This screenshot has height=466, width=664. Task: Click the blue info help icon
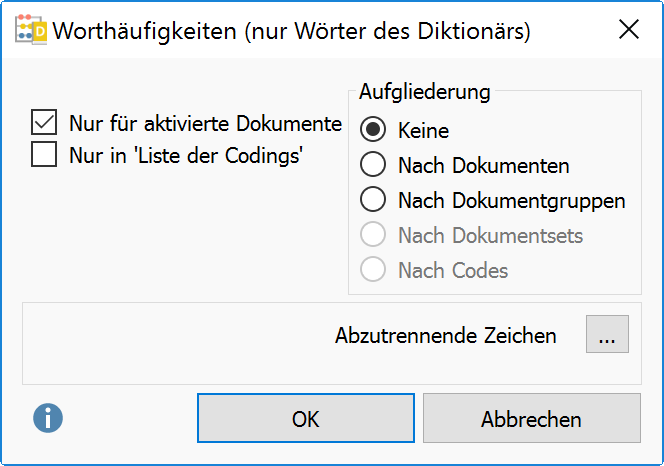(x=47, y=418)
